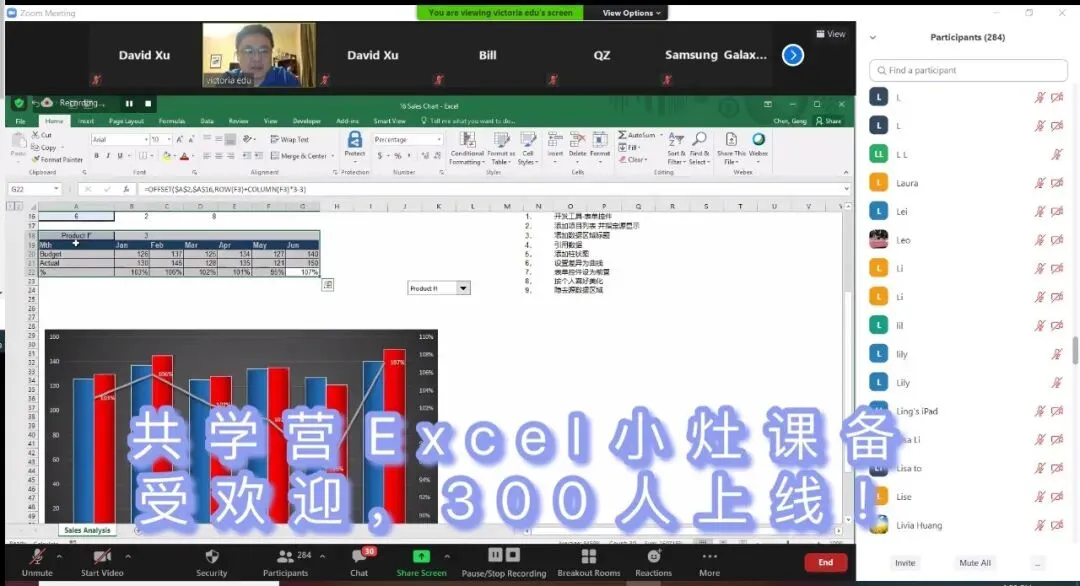The height and width of the screenshot is (586, 1080).
Task: End the Zoom meeting
Action: [x=825, y=563]
